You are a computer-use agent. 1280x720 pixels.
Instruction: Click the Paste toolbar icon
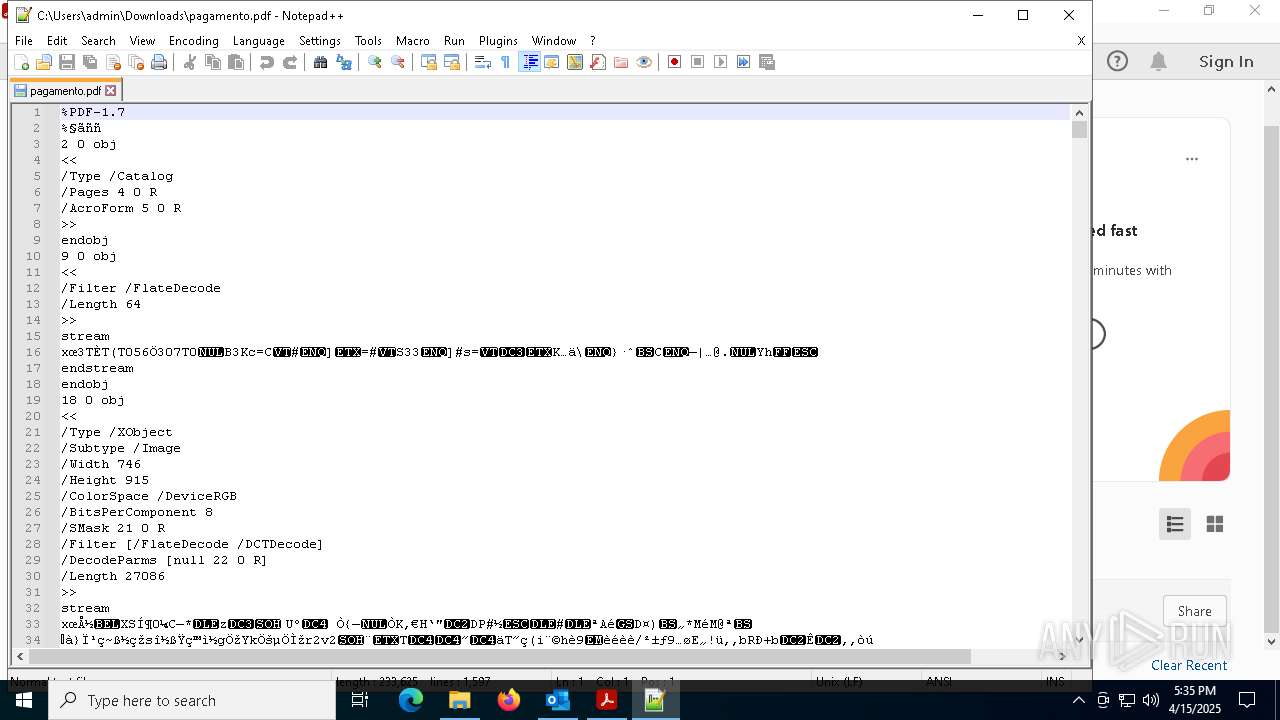[236, 62]
